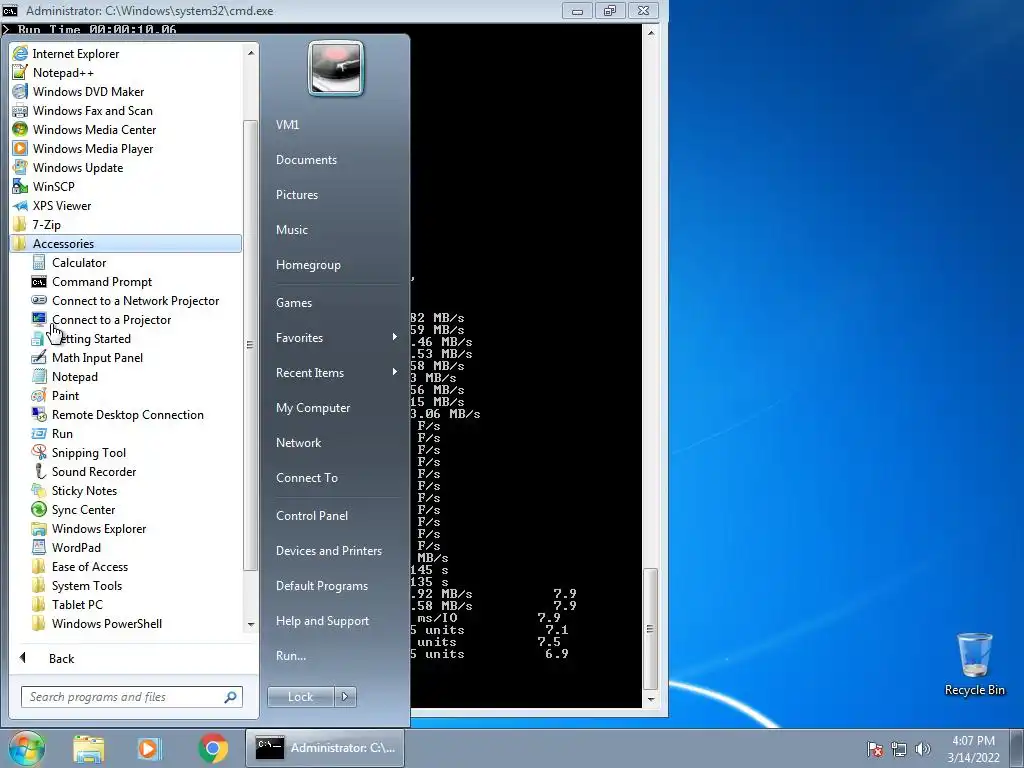
Task: Open Getting Started item
Action: click(91, 338)
